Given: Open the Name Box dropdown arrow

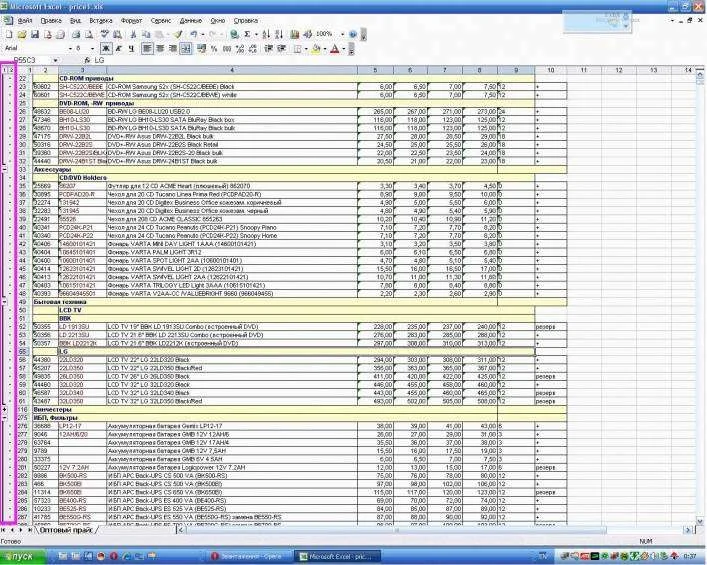Looking at the screenshot, I should click(x=55, y=60).
